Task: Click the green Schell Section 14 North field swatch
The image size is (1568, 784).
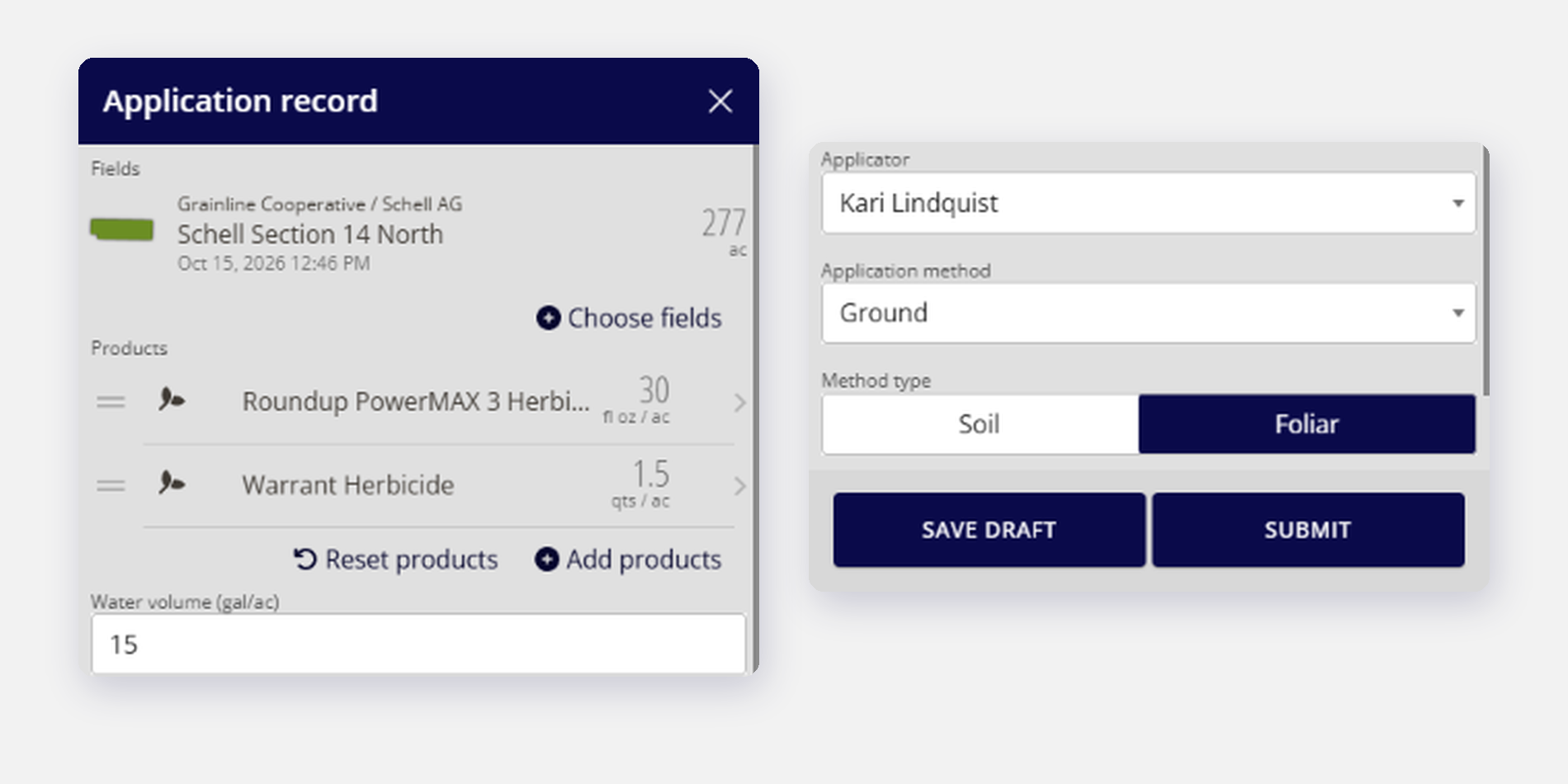Action: [122, 229]
